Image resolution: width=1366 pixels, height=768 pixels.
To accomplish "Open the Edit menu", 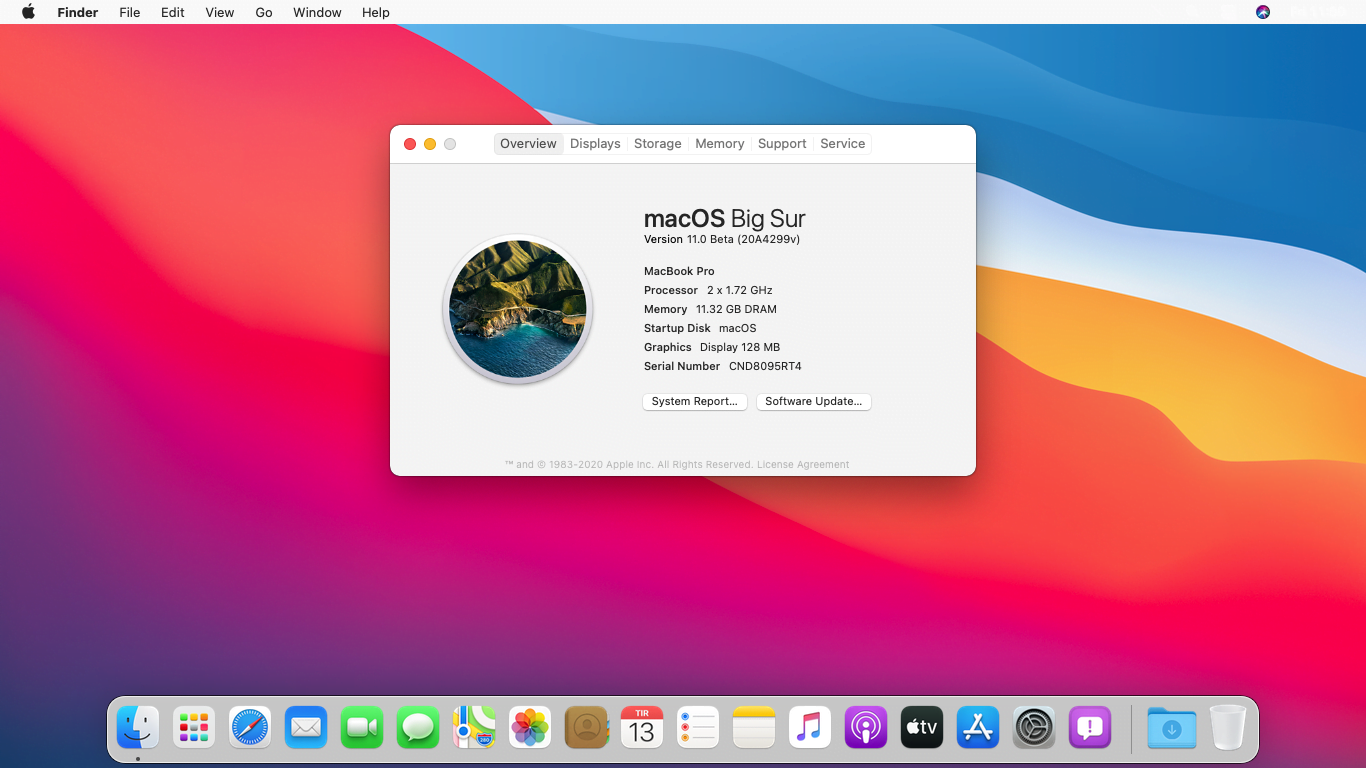I will pyautogui.click(x=173, y=12).
